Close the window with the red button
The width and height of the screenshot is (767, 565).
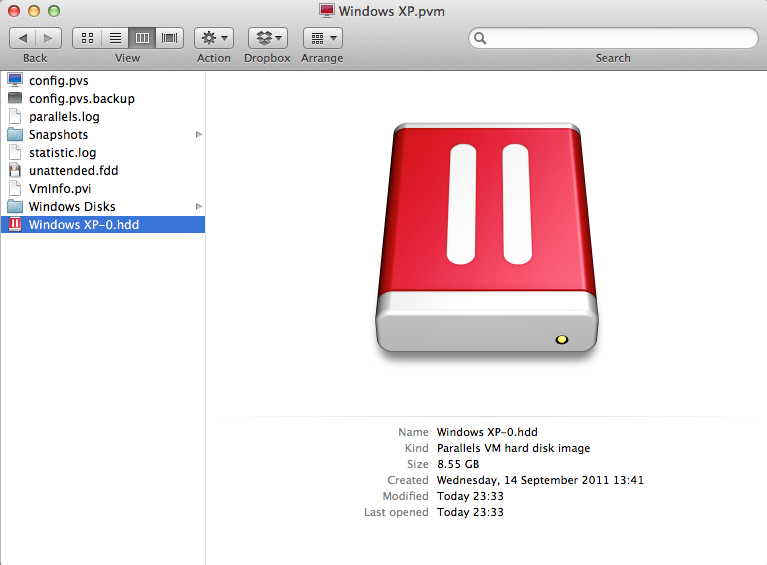(x=14, y=11)
